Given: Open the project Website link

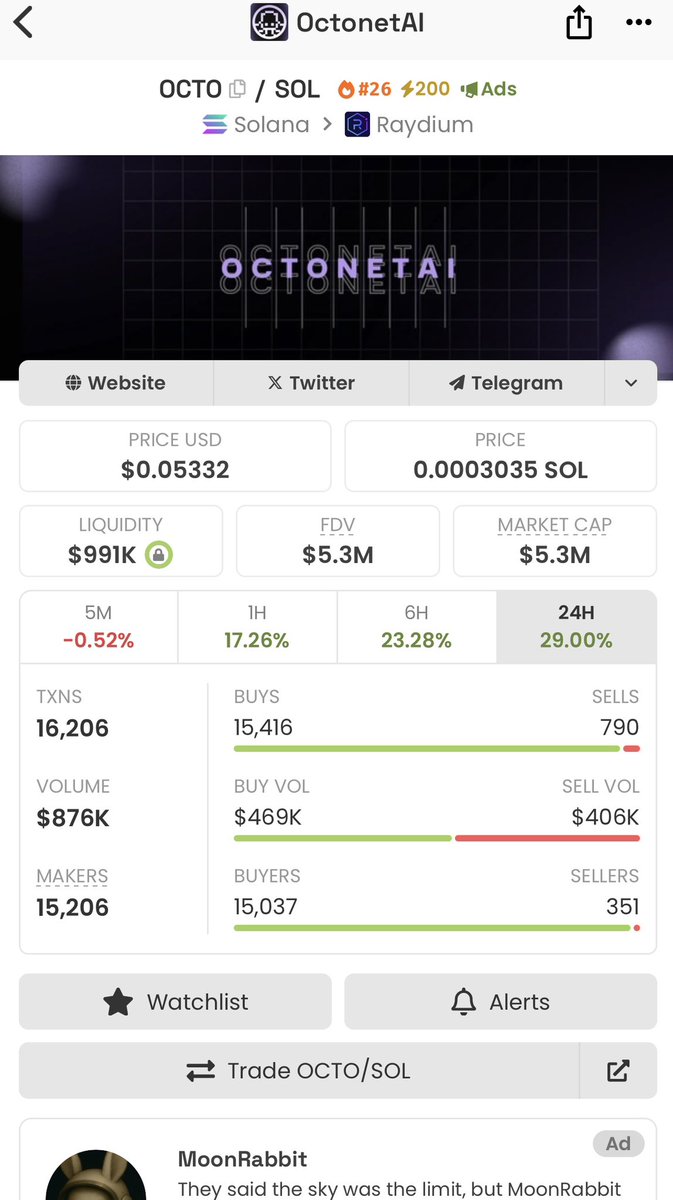Looking at the screenshot, I should click(x=116, y=383).
